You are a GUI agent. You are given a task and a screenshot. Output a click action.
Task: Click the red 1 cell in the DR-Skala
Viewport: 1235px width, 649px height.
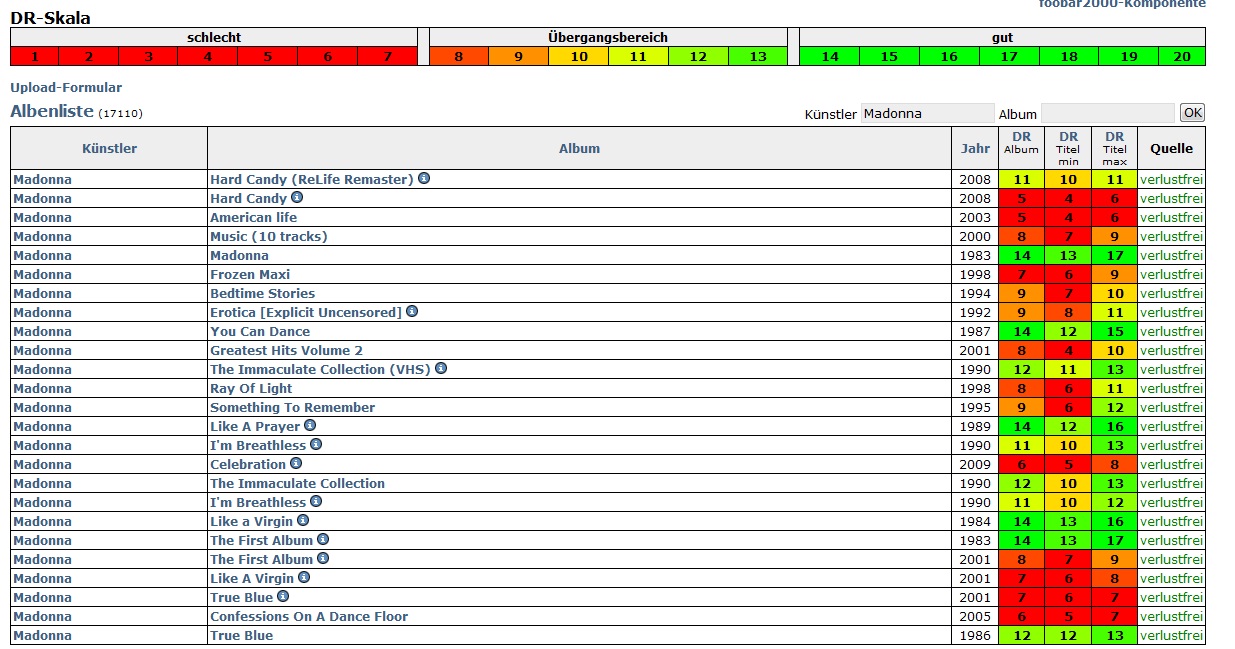[x=33, y=57]
